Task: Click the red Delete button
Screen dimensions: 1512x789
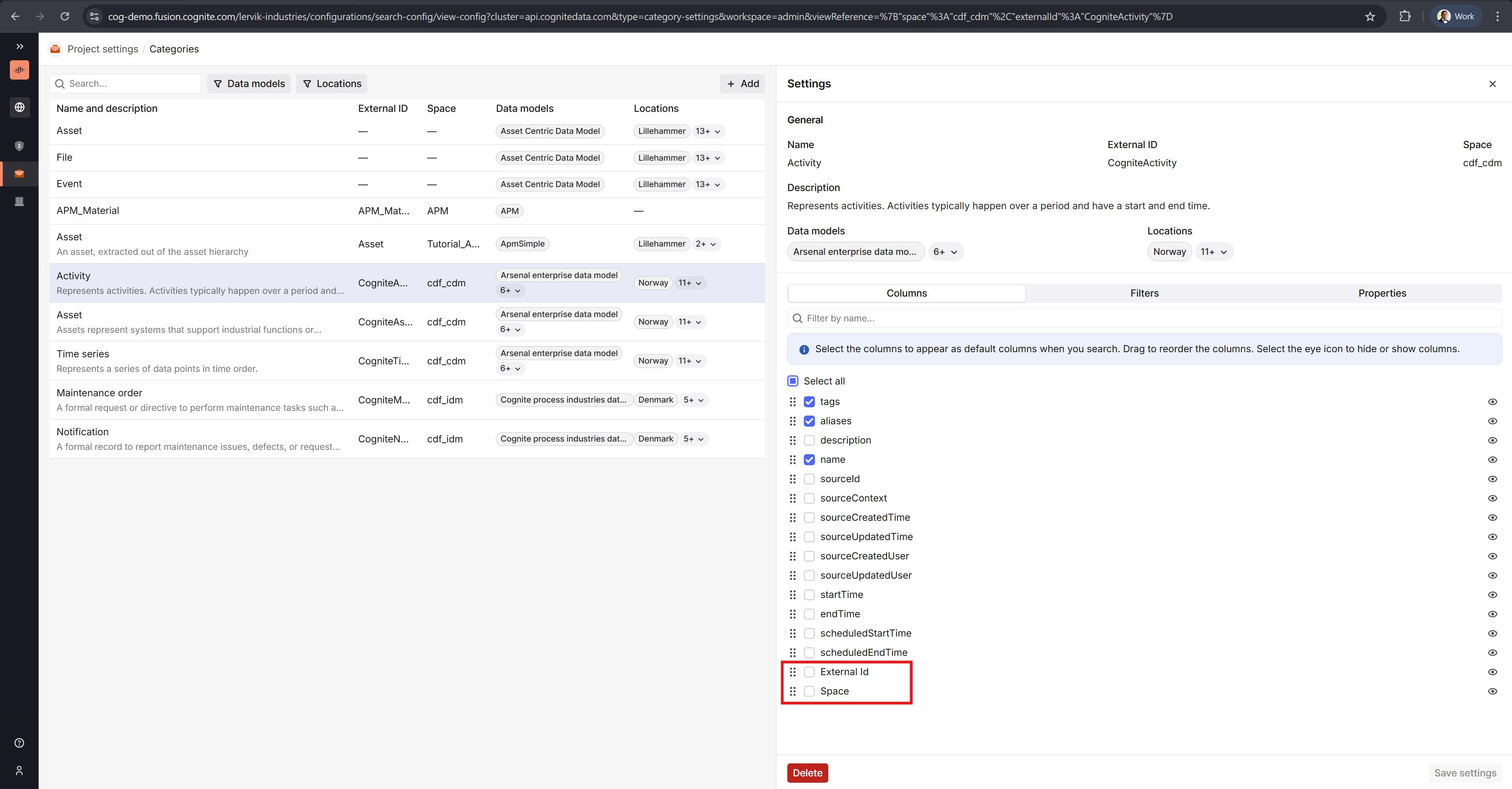Action: 807,772
